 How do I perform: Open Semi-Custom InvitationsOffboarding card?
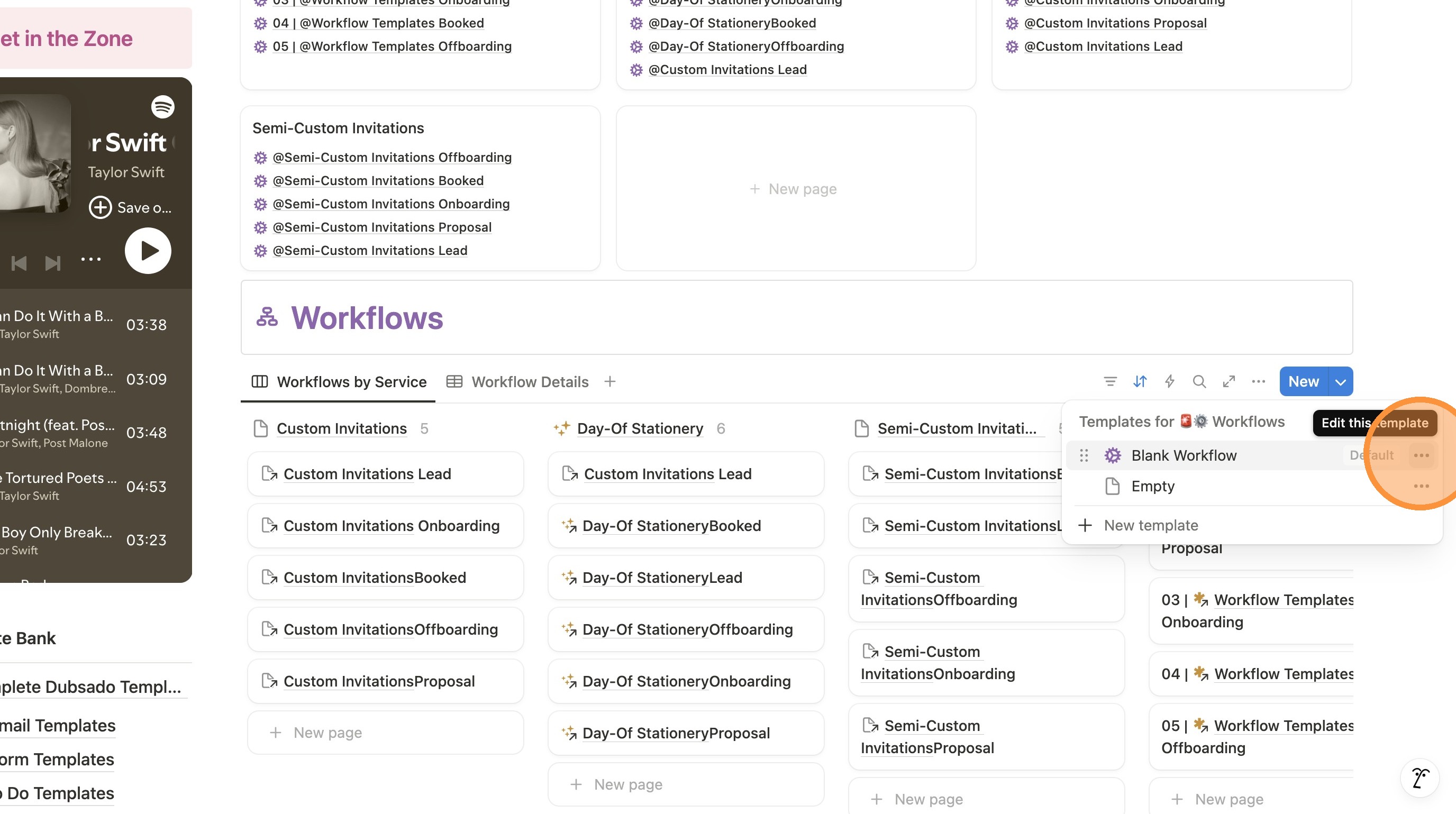(986, 589)
